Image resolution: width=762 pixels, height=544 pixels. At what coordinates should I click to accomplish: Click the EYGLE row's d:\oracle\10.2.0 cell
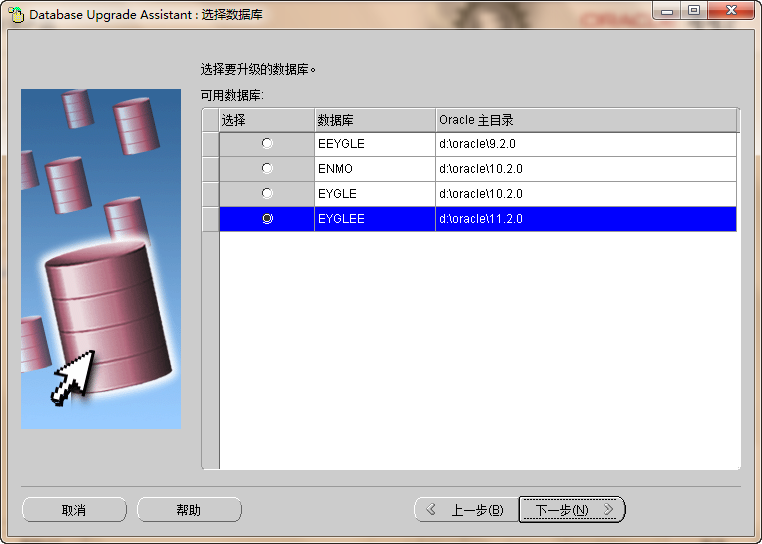[x=586, y=194]
